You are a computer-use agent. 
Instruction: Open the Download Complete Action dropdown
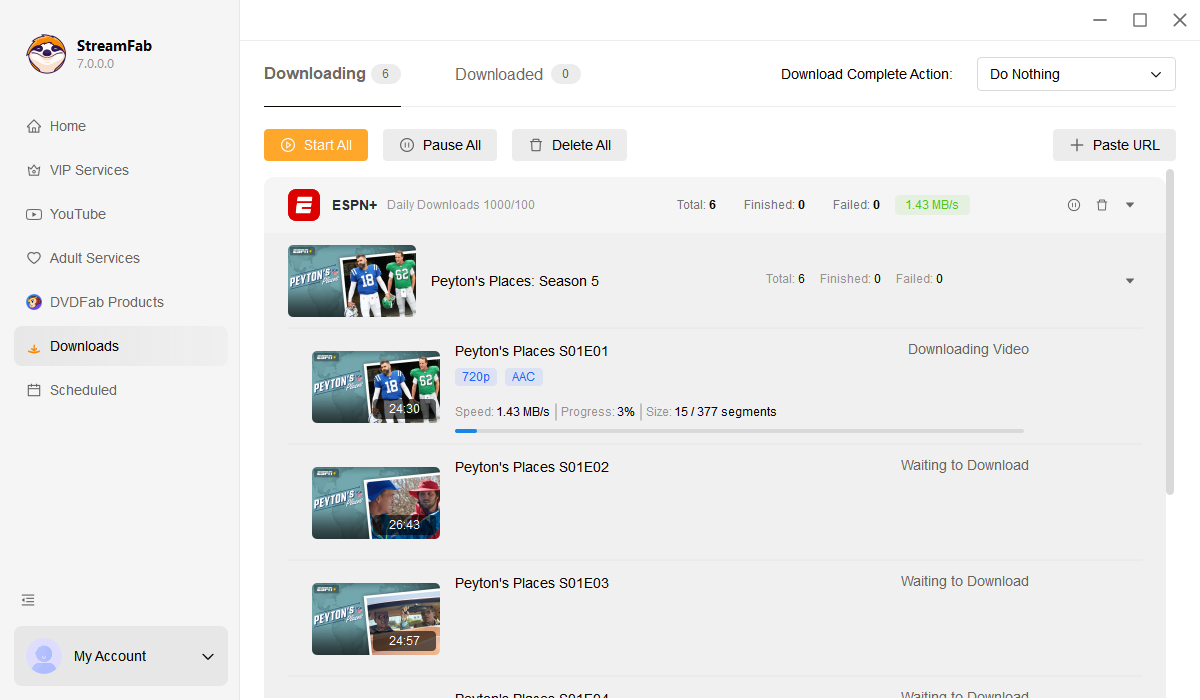(1075, 74)
